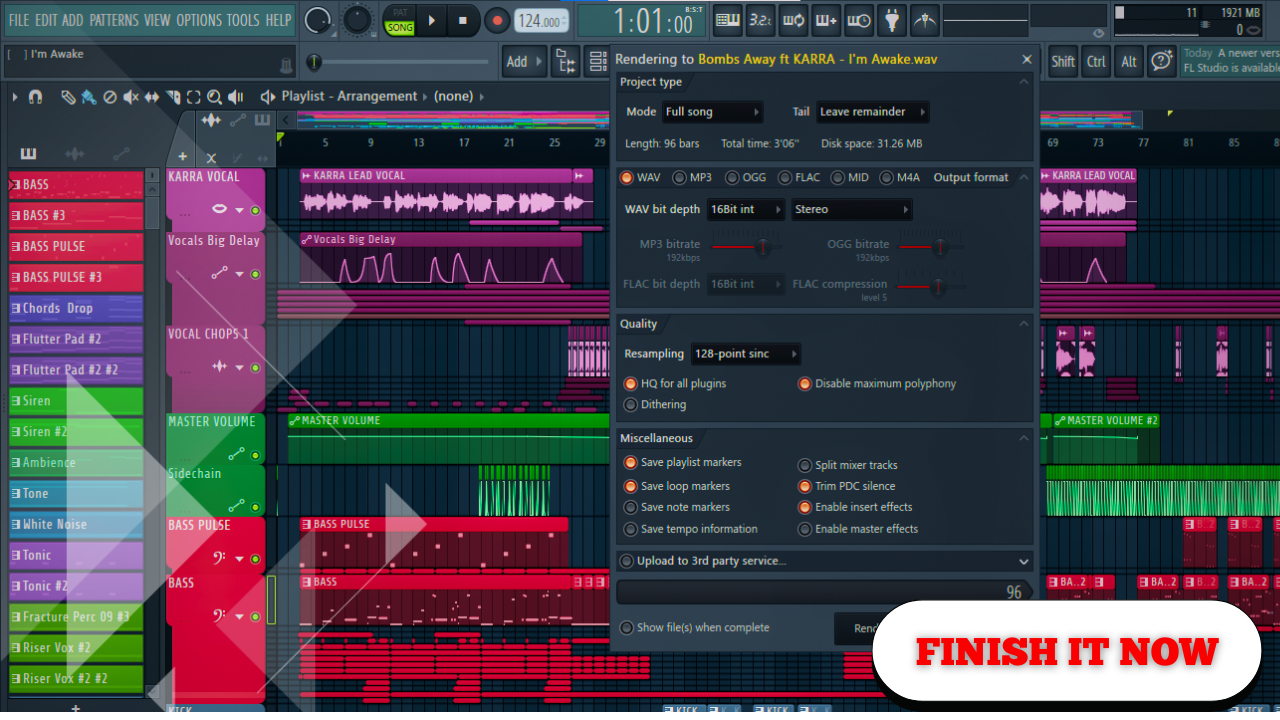Click the record button in transport
This screenshot has height=720, width=1280.
coord(497,20)
